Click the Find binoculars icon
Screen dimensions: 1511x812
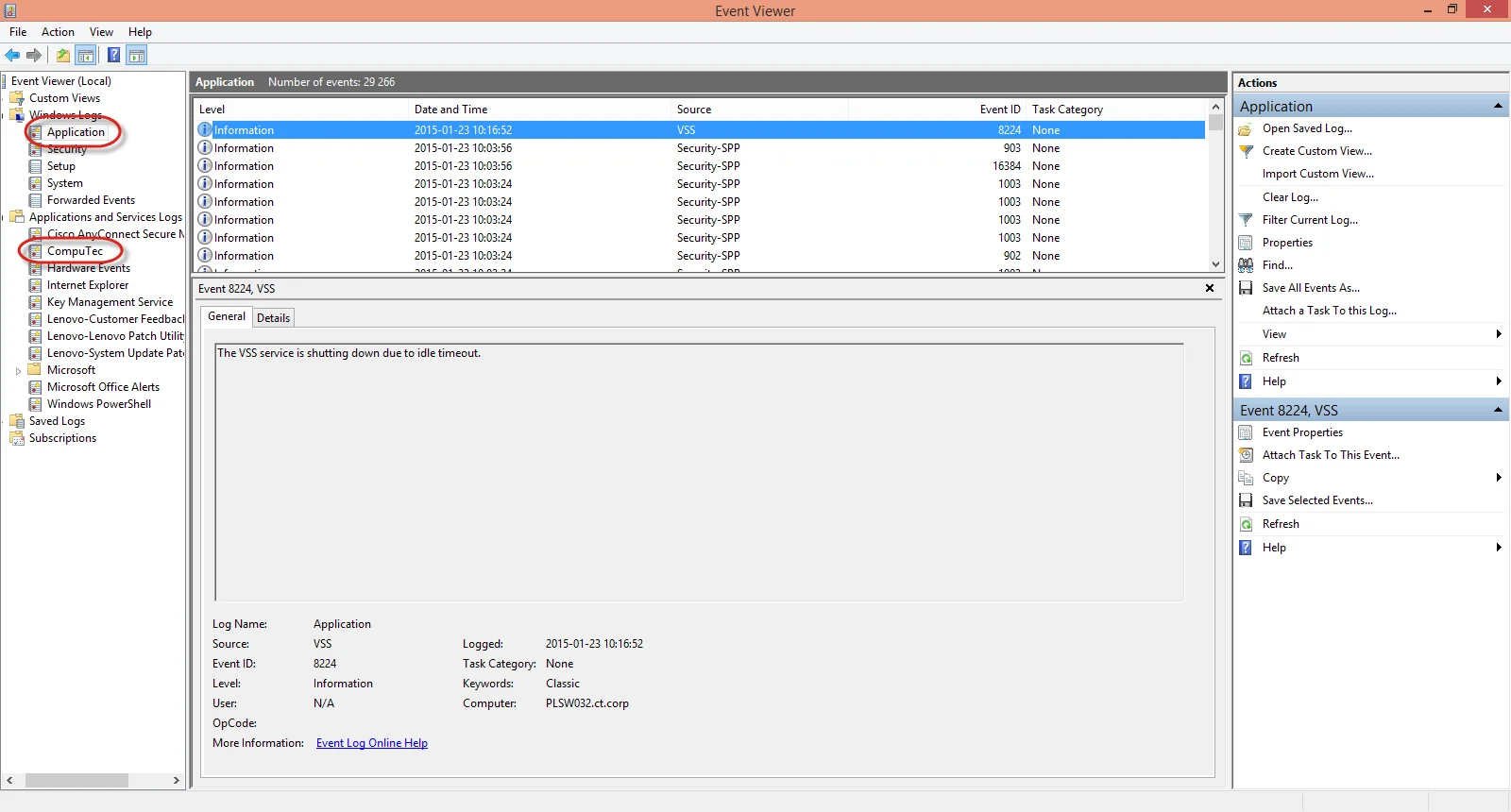point(1246,265)
